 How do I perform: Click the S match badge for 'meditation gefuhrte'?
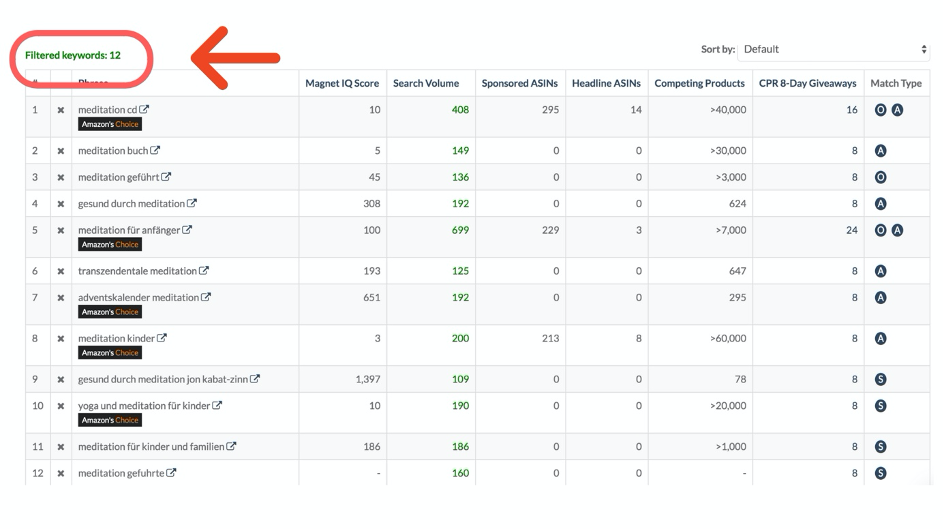click(880, 473)
